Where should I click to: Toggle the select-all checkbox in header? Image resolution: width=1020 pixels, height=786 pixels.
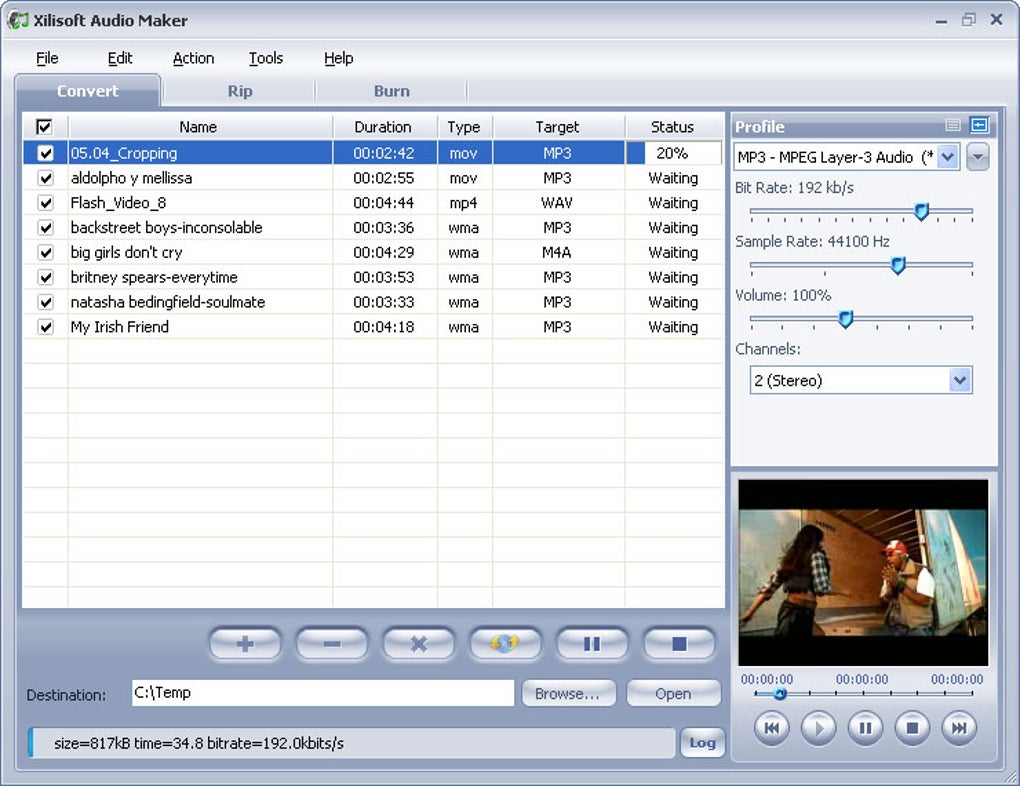[x=44, y=127]
